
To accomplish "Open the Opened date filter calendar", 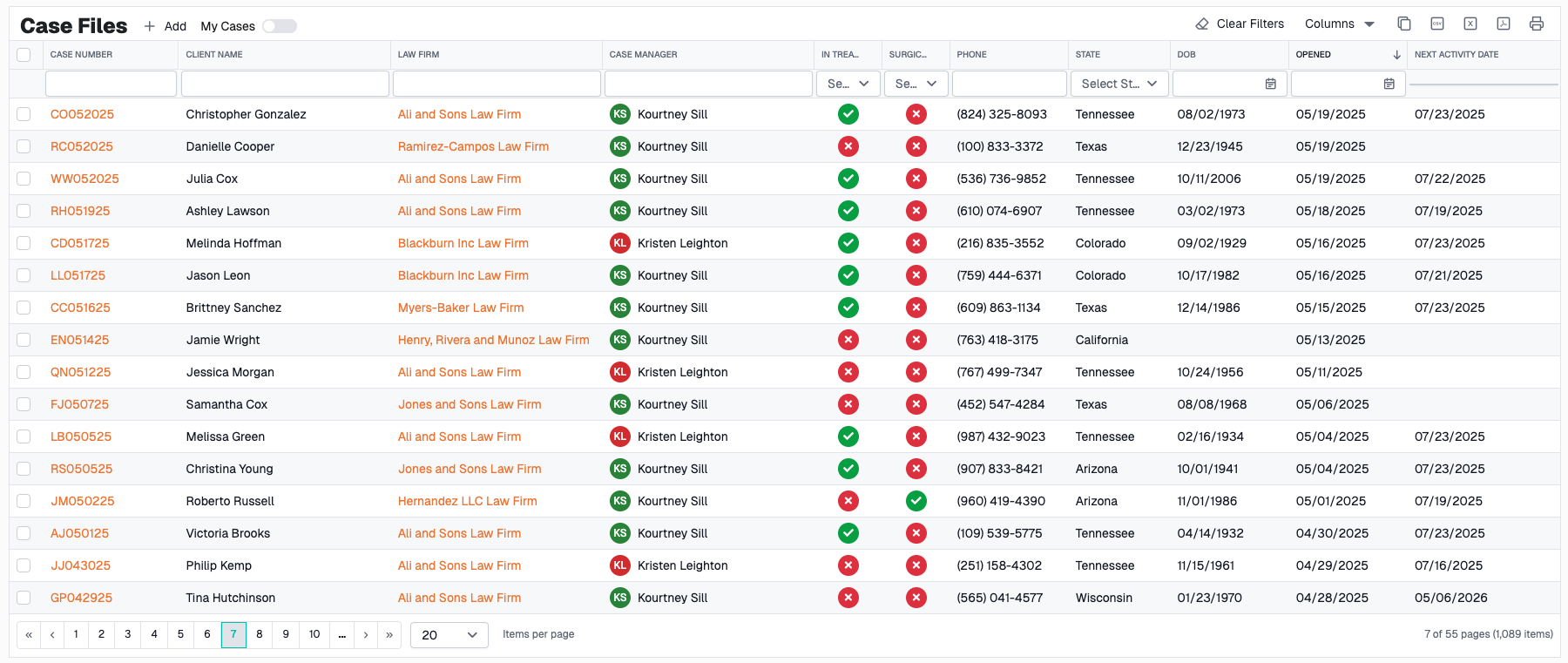I will click(1389, 84).
